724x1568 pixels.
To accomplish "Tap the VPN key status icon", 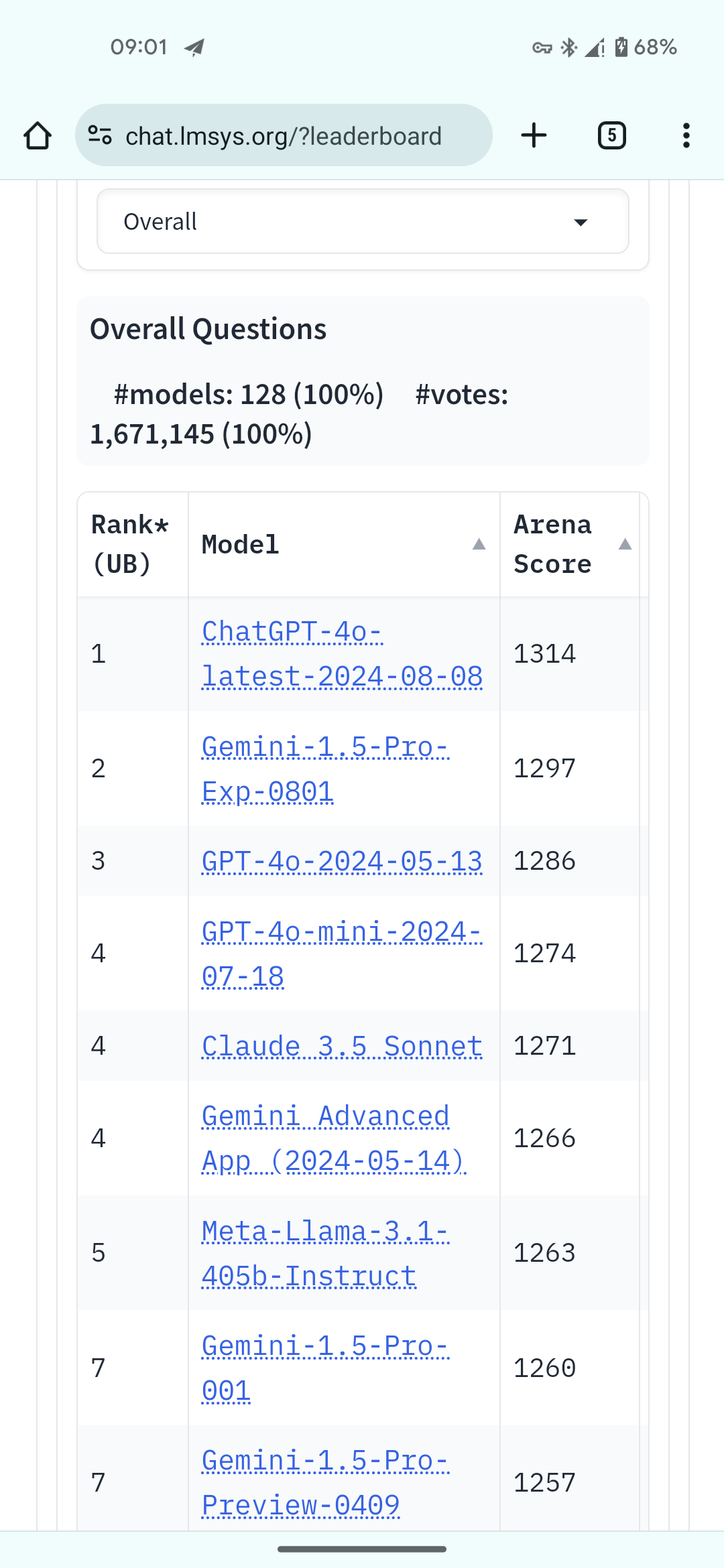I will coord(542,48).
